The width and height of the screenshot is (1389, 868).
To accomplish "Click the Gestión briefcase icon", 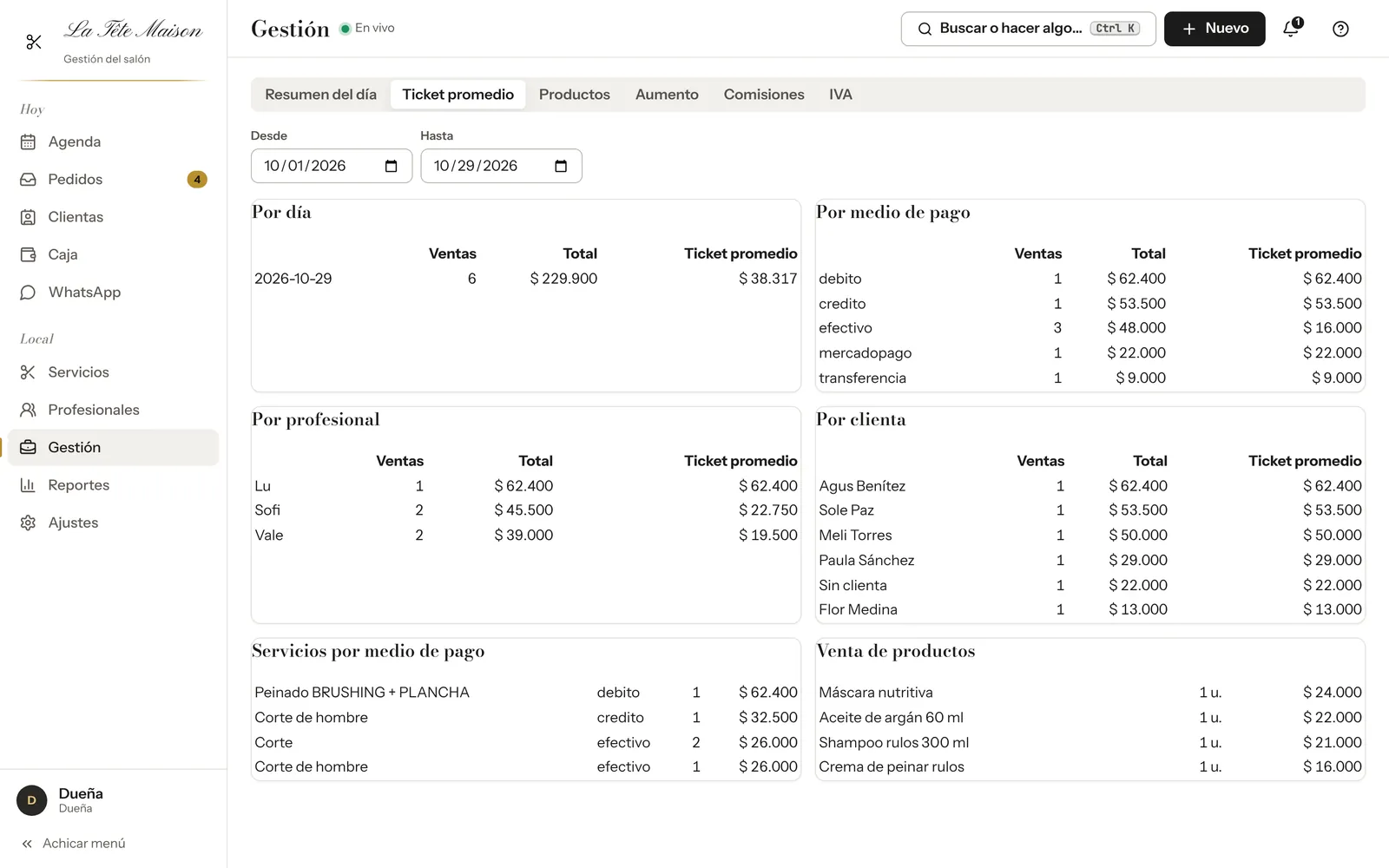I will (28, 447).
